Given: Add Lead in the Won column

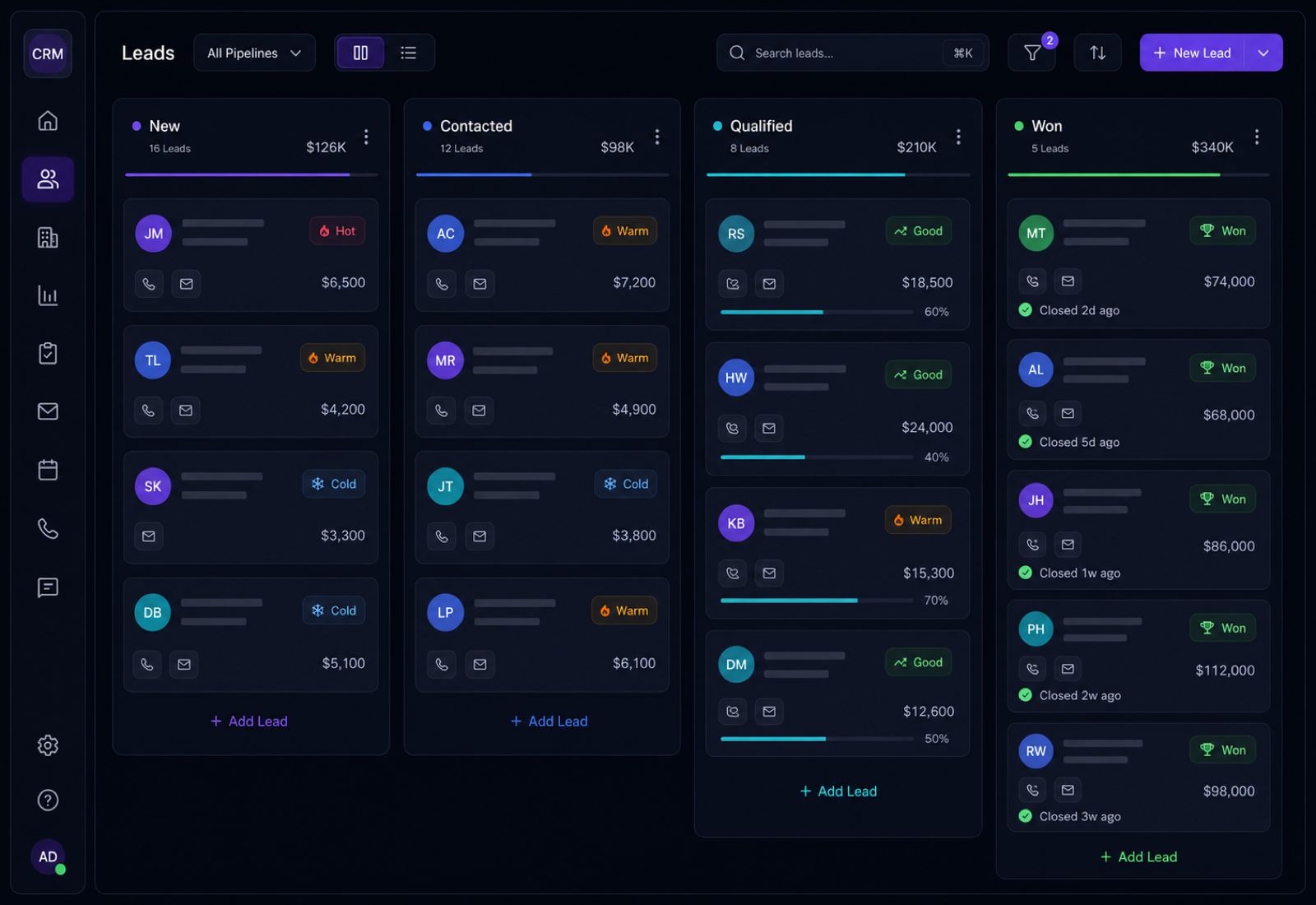Looking at the screenshot, I should coord(1139,856).
